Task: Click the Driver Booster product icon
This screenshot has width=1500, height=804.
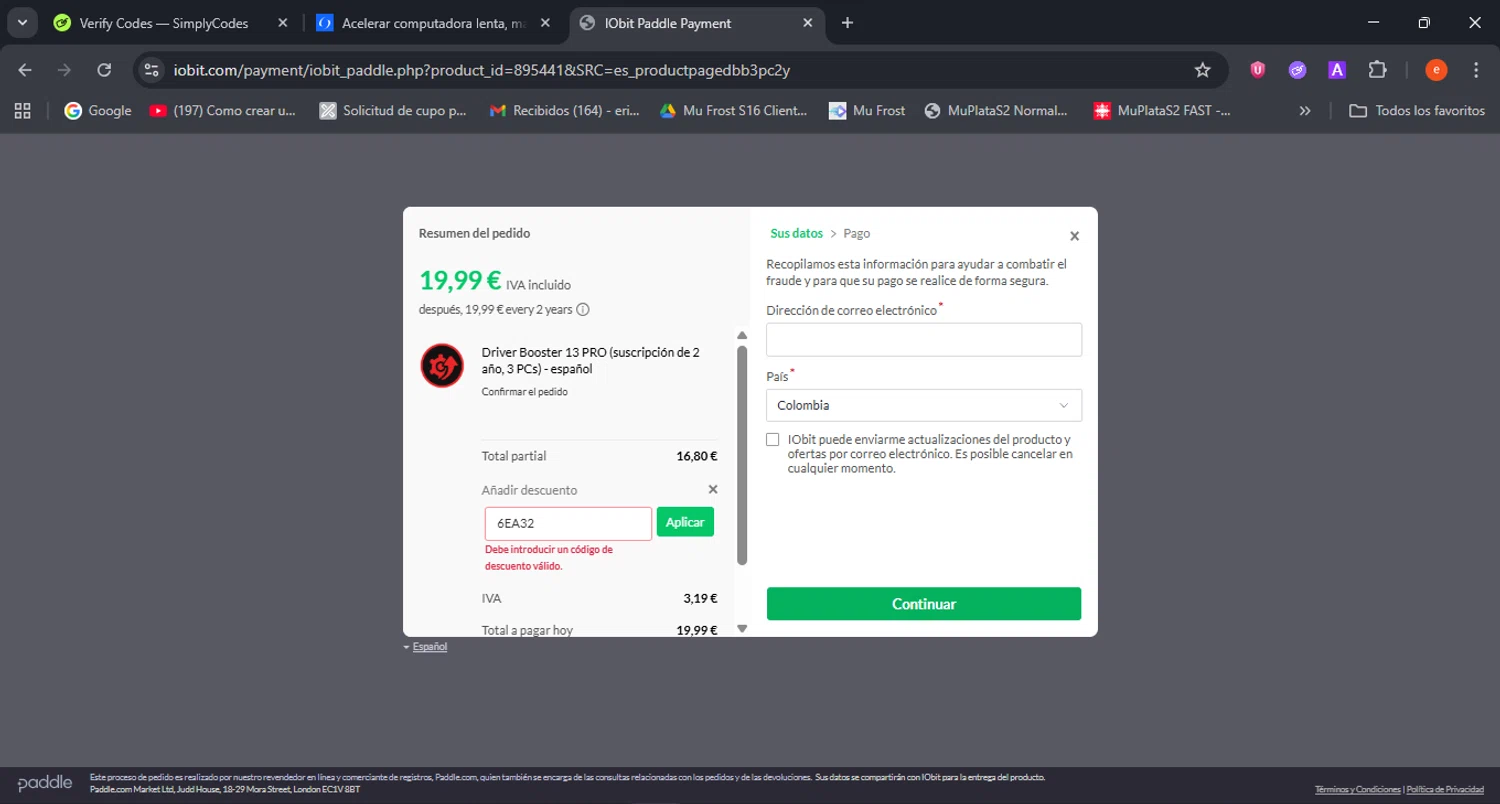Action: point(441,365)
